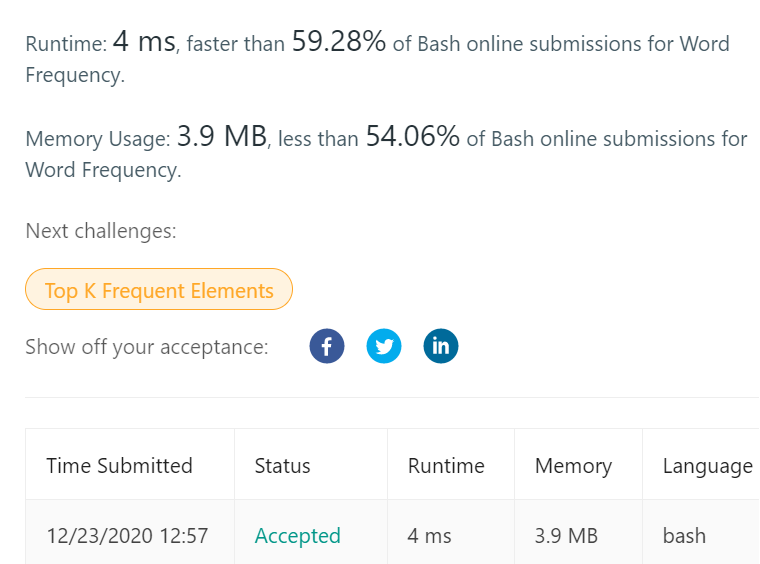760x564 pixels.
Task: Click the Time Submitted column header
Action: pyautogui.click(x=119, y=466)
